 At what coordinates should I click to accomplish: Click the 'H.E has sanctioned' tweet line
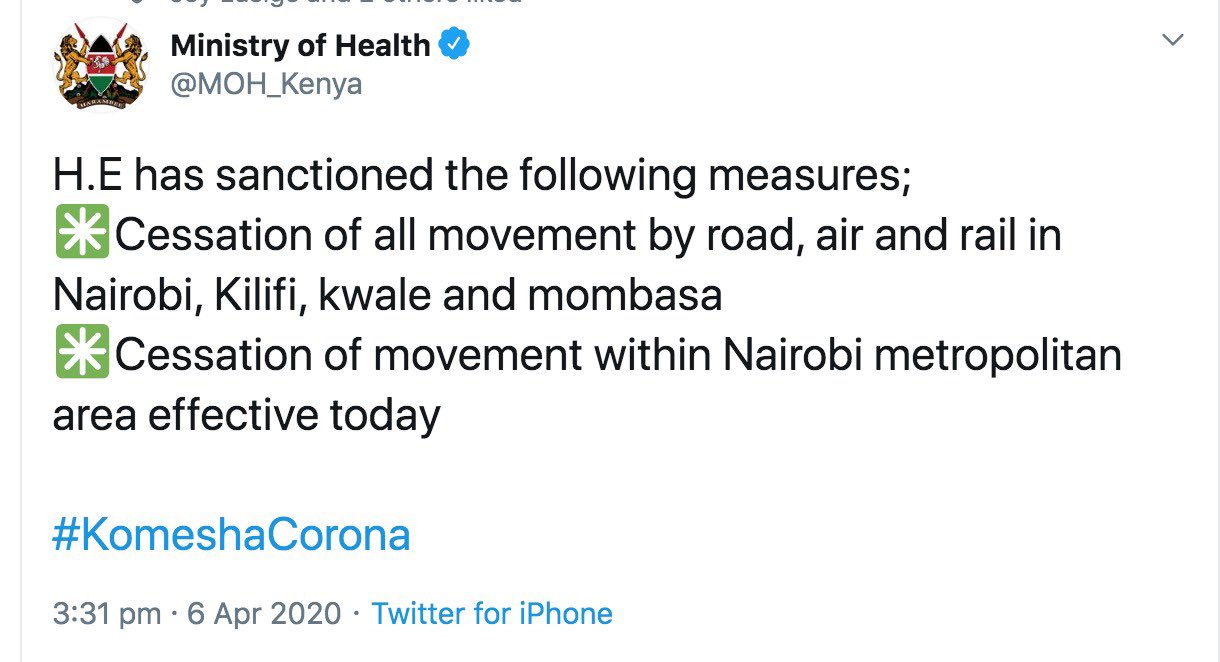482,177
